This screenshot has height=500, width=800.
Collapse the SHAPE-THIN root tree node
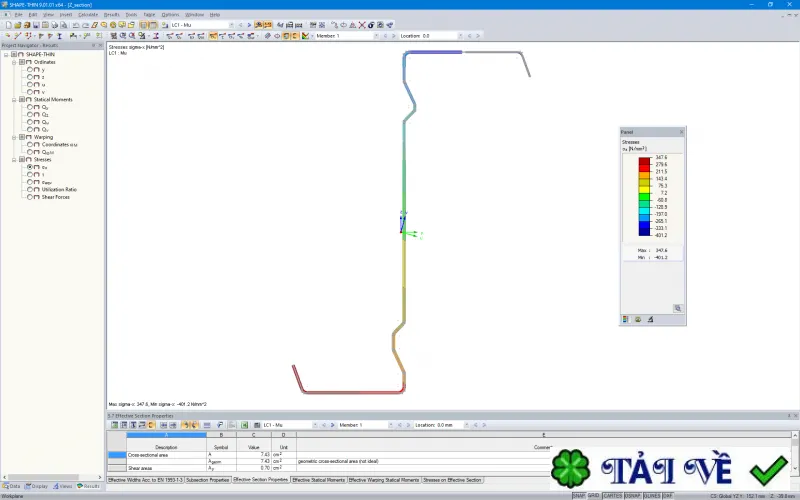pyautogui.click(x=6, y=55)
